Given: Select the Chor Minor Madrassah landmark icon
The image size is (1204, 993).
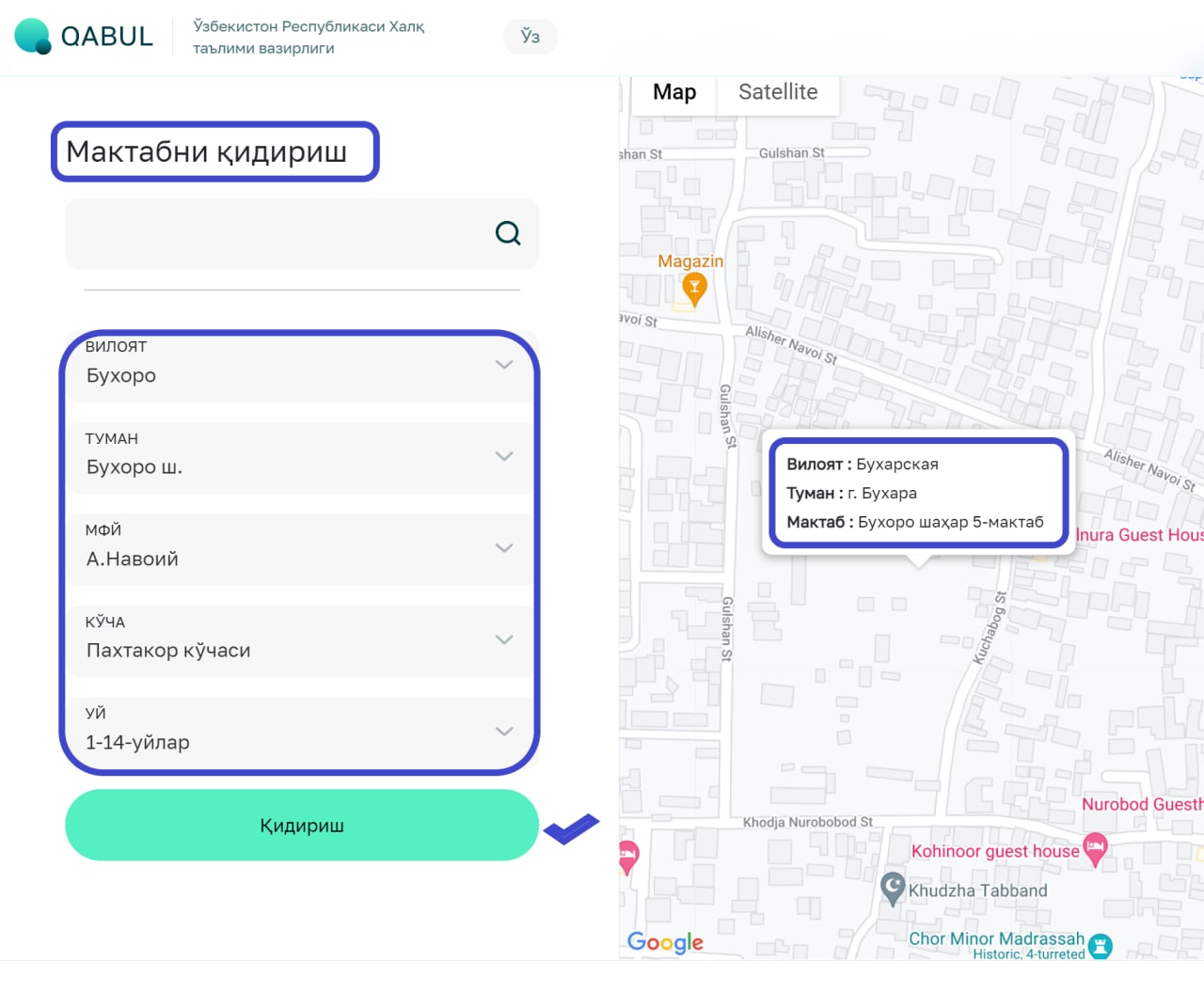Looking at the screenshot, I should click(x=1101, y=945).
